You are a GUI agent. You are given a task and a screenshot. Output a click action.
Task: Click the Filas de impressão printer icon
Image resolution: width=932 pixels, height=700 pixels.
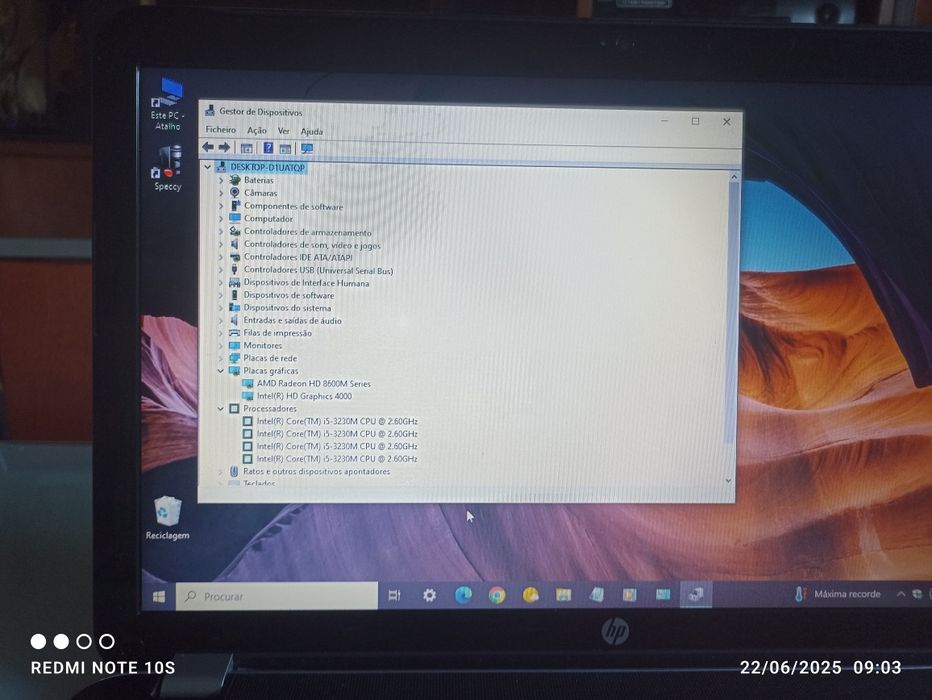coord(234,333)
